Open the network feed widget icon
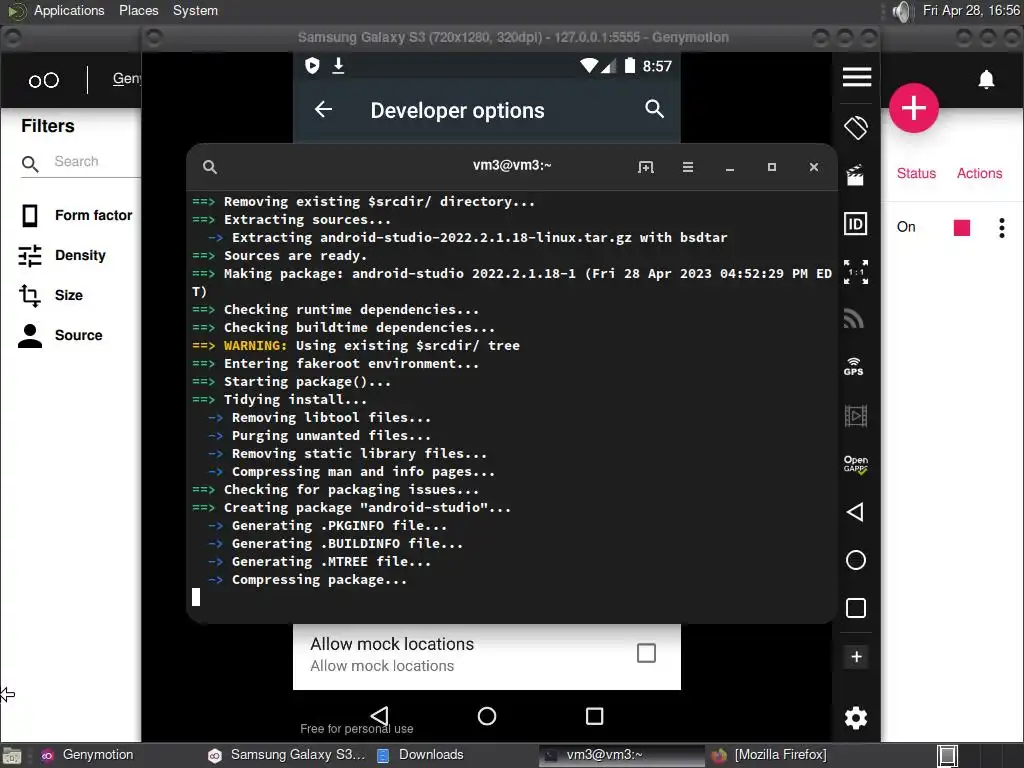Viewport: 1024px width, 768px height. [x=854, y=318]
